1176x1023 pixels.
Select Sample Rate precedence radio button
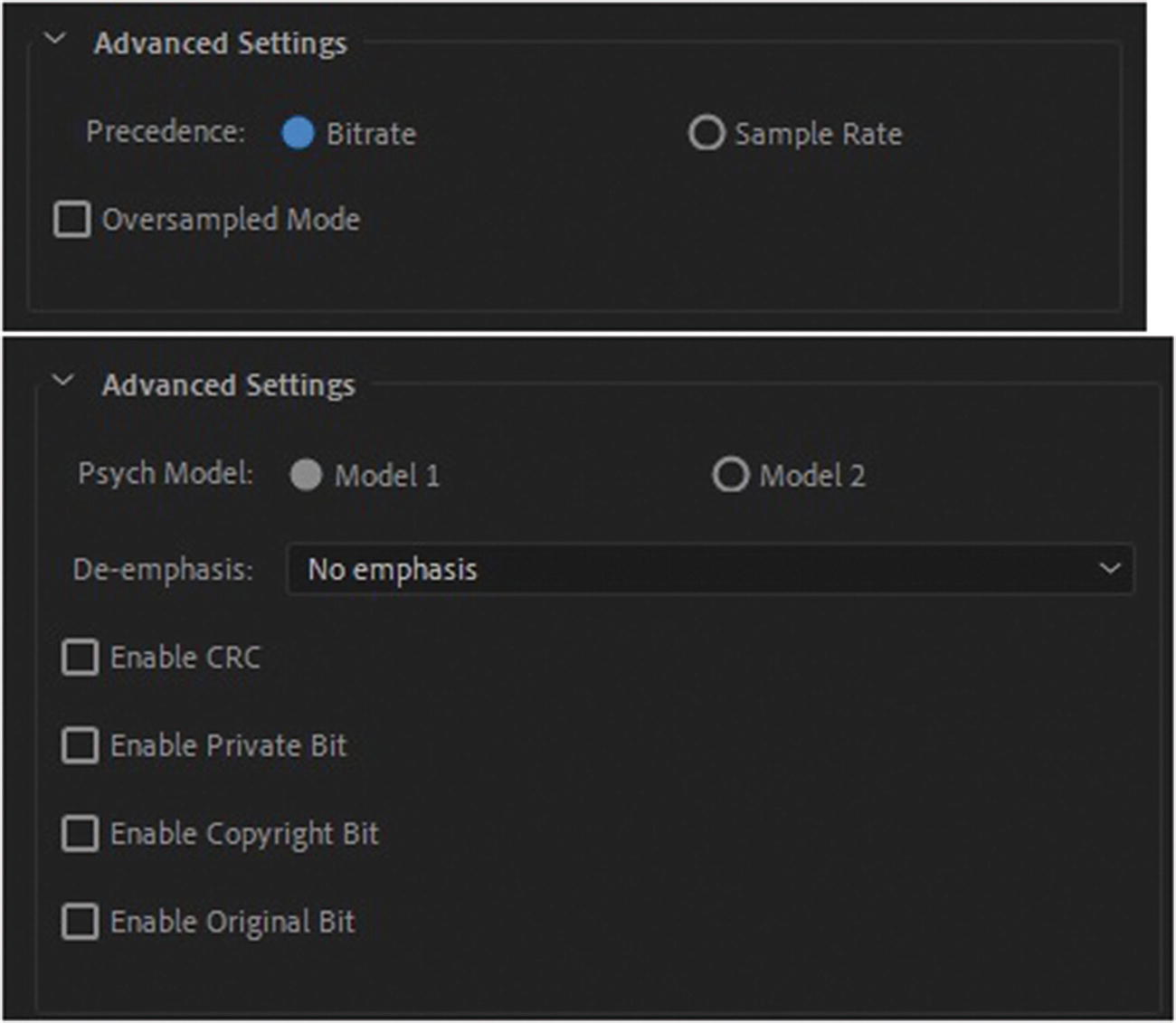point(706,133)
